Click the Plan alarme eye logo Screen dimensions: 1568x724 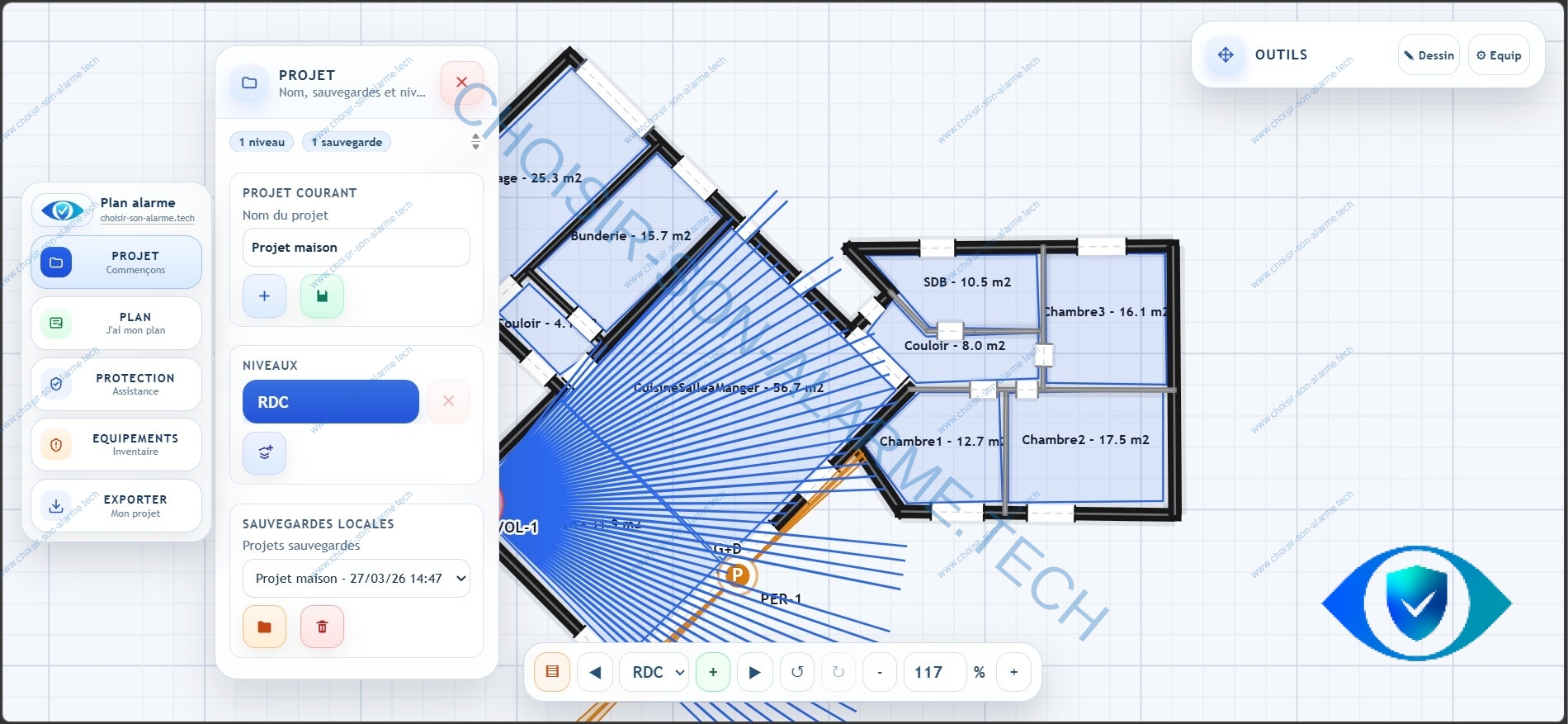point(62,211)
